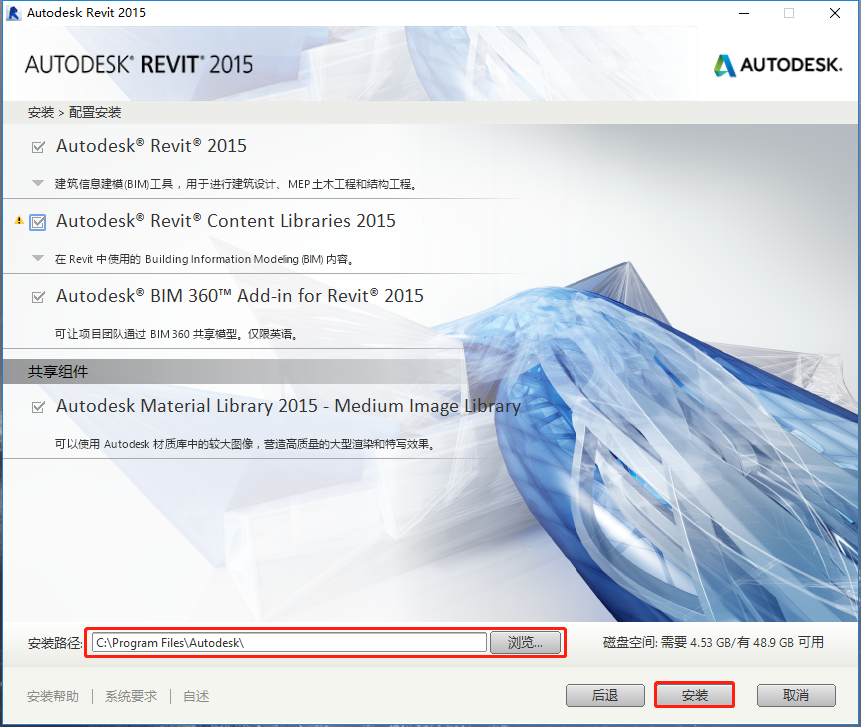Click the 后退 back button
Viewport: 861px width, 727px height.
[x=605, y=695]
